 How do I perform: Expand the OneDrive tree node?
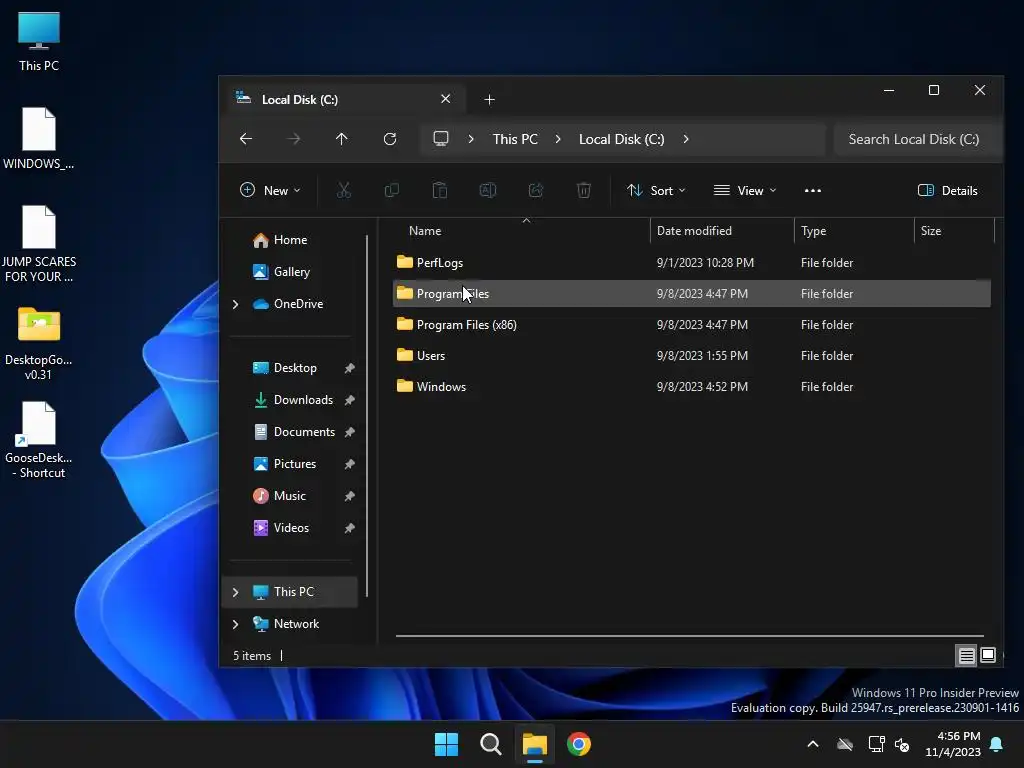[236, 304]
